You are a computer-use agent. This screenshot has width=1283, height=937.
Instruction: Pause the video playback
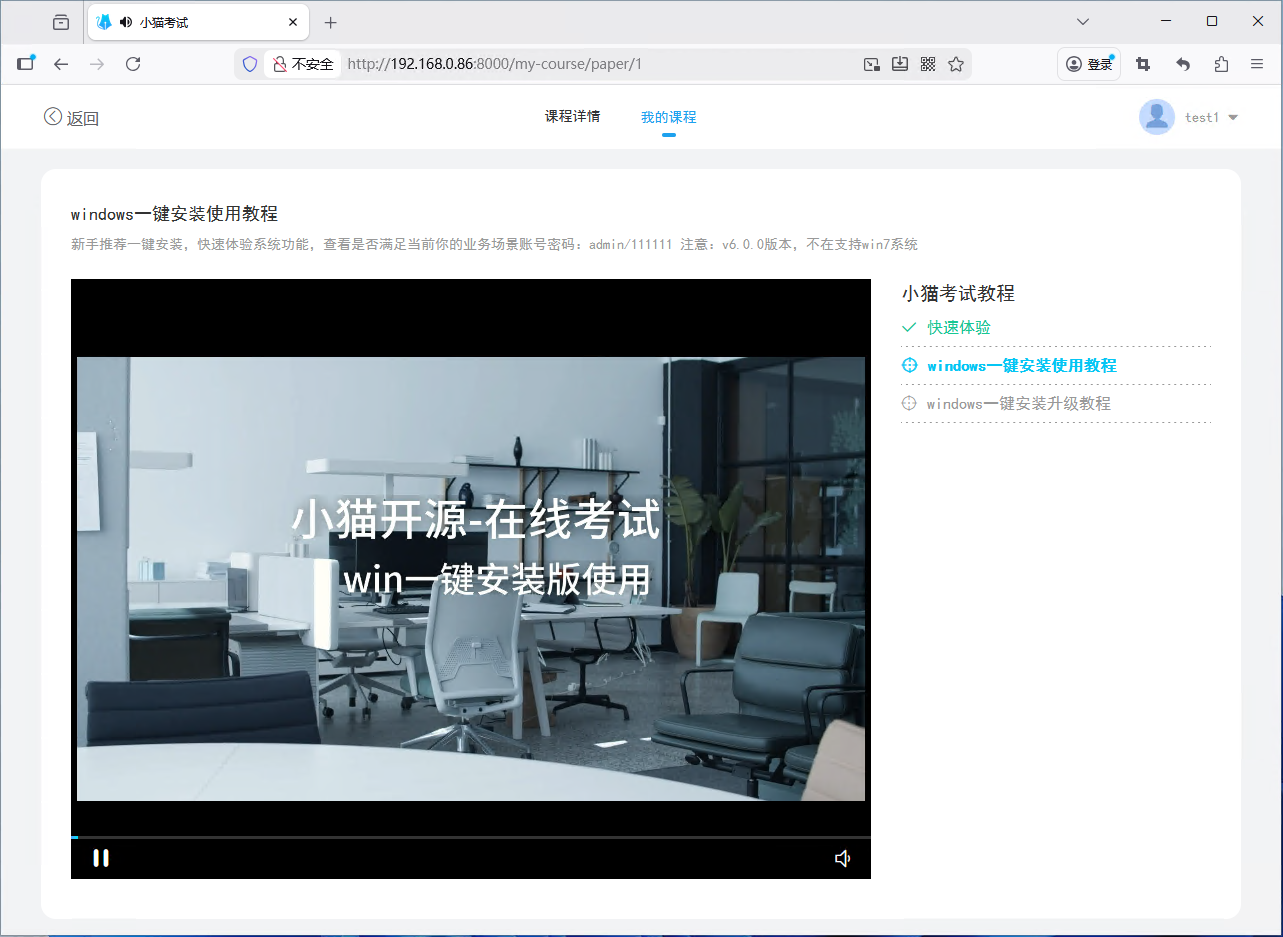(101, 858)
